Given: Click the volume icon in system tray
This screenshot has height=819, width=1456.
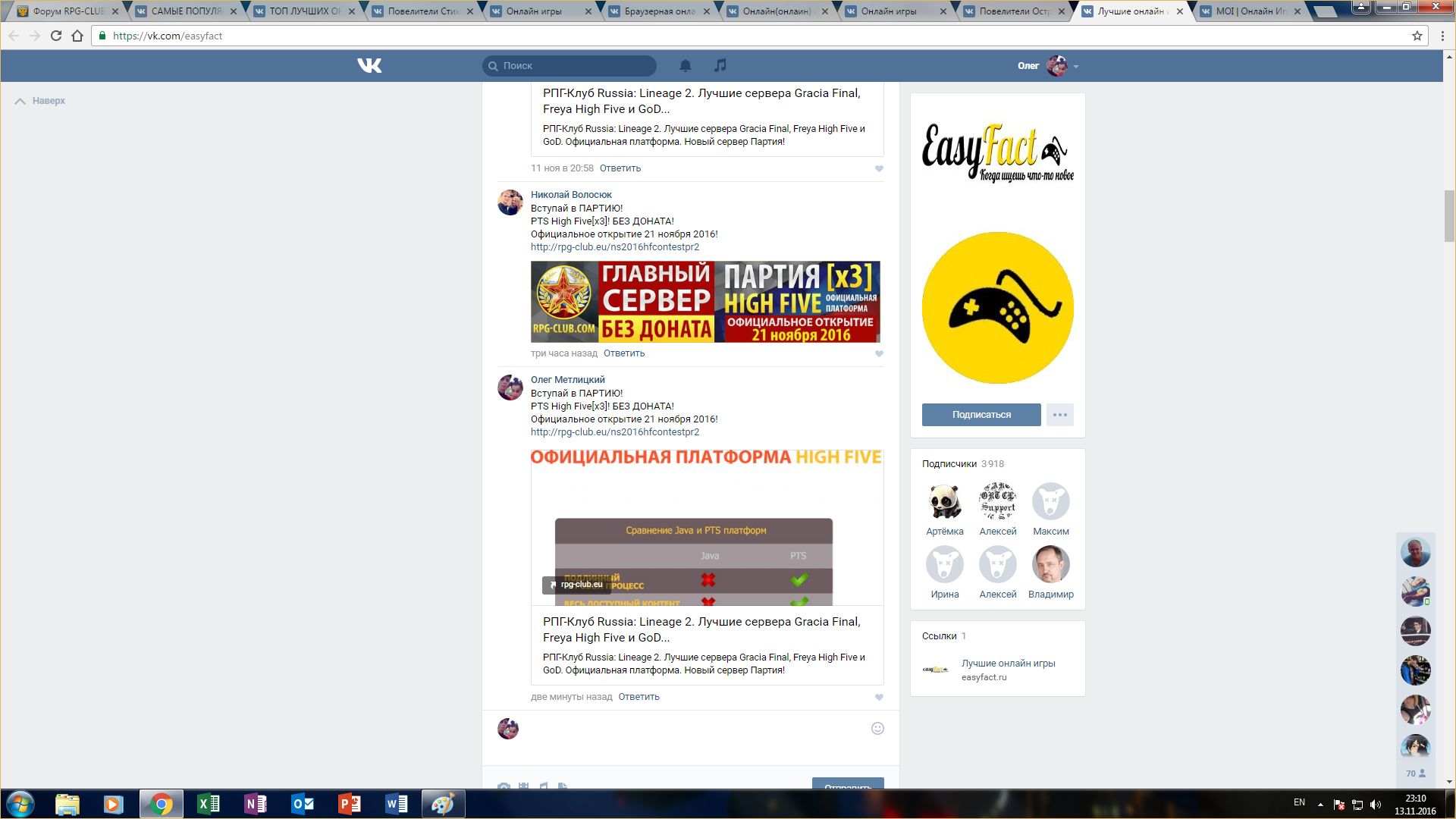Looking at the screenshot, I should pos(1376,805).
